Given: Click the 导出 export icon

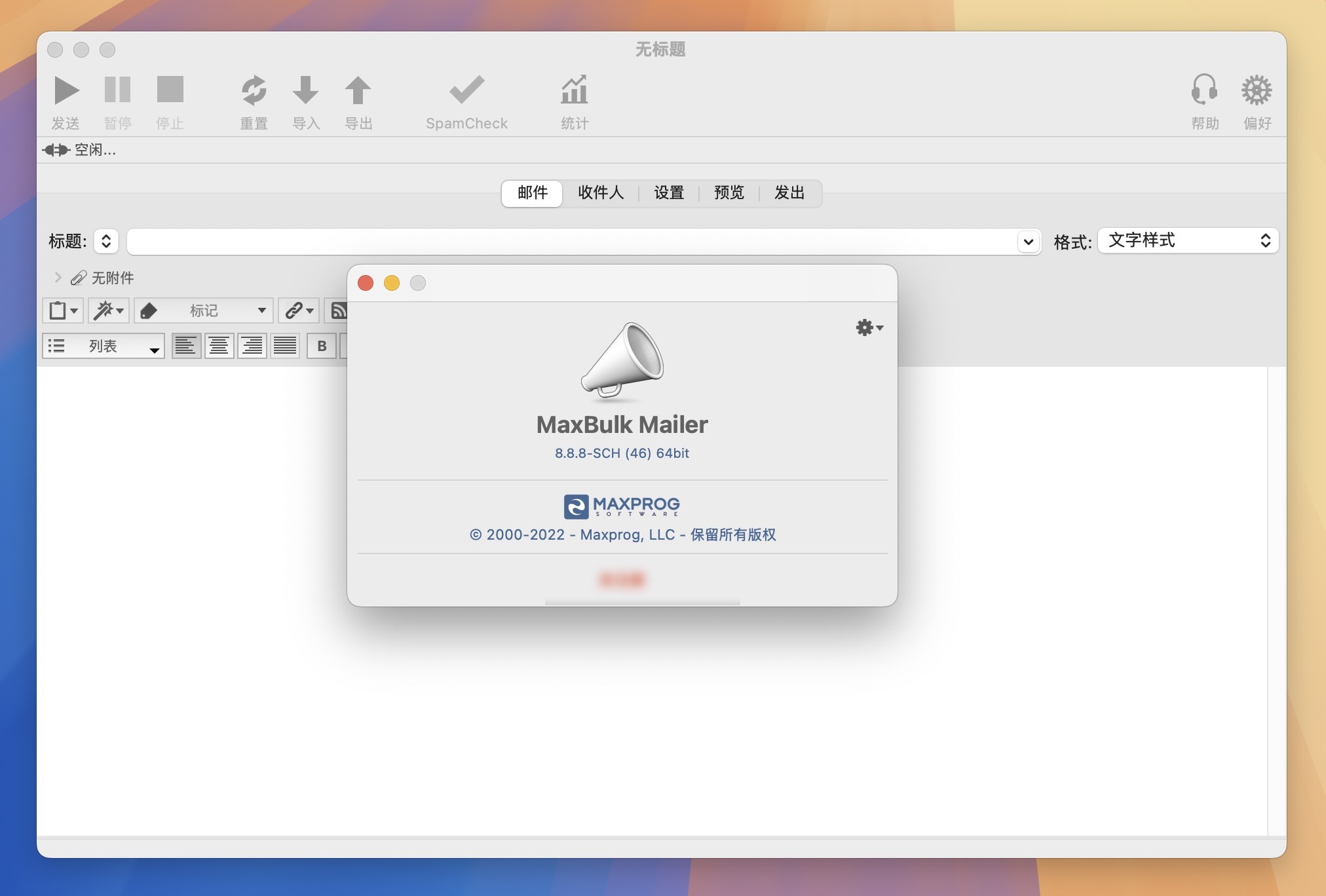Looking at the screenshot, I should click(357, 90).
